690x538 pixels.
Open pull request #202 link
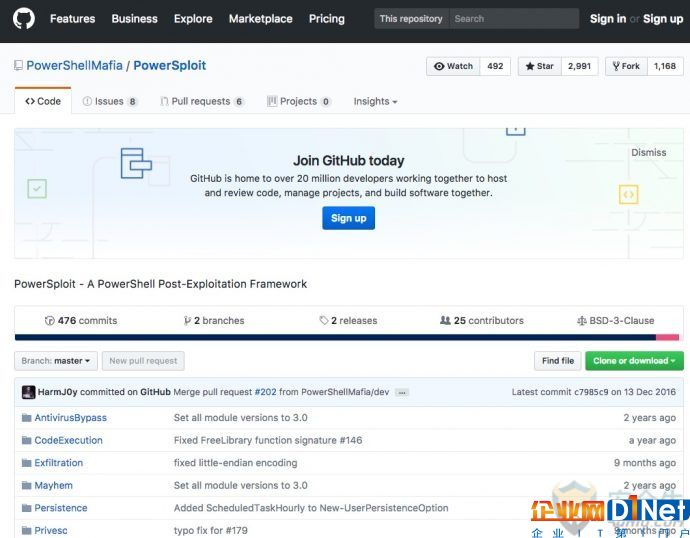point(265,392)
